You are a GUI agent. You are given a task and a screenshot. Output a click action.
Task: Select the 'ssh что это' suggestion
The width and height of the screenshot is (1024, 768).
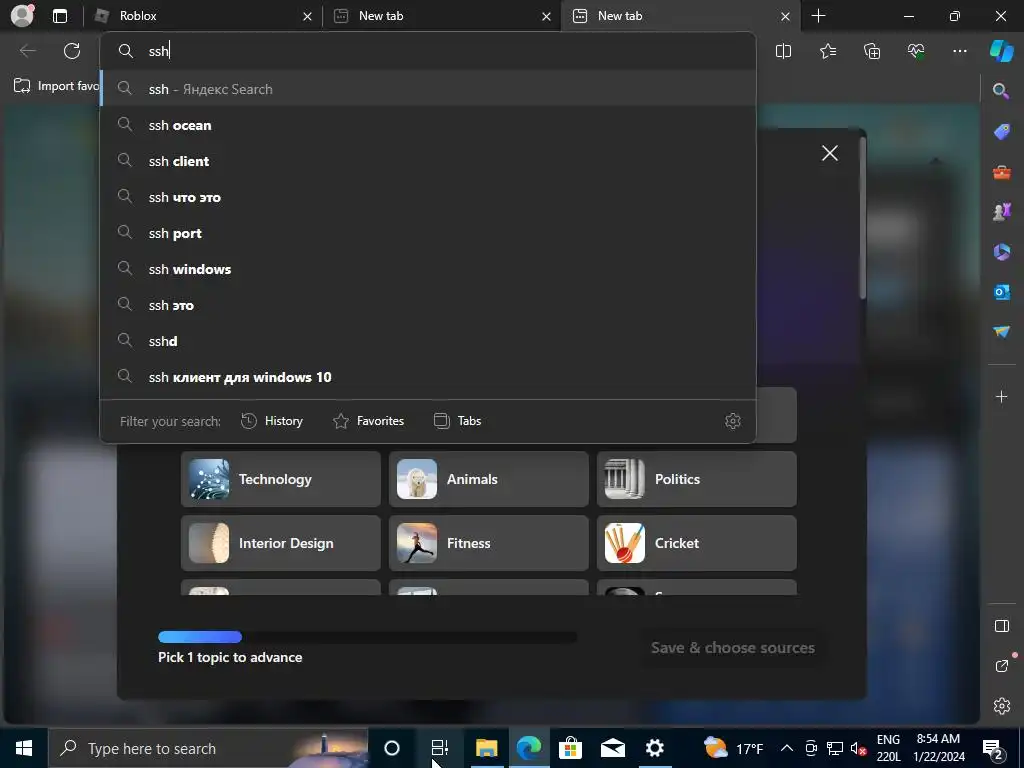[428, 197]
